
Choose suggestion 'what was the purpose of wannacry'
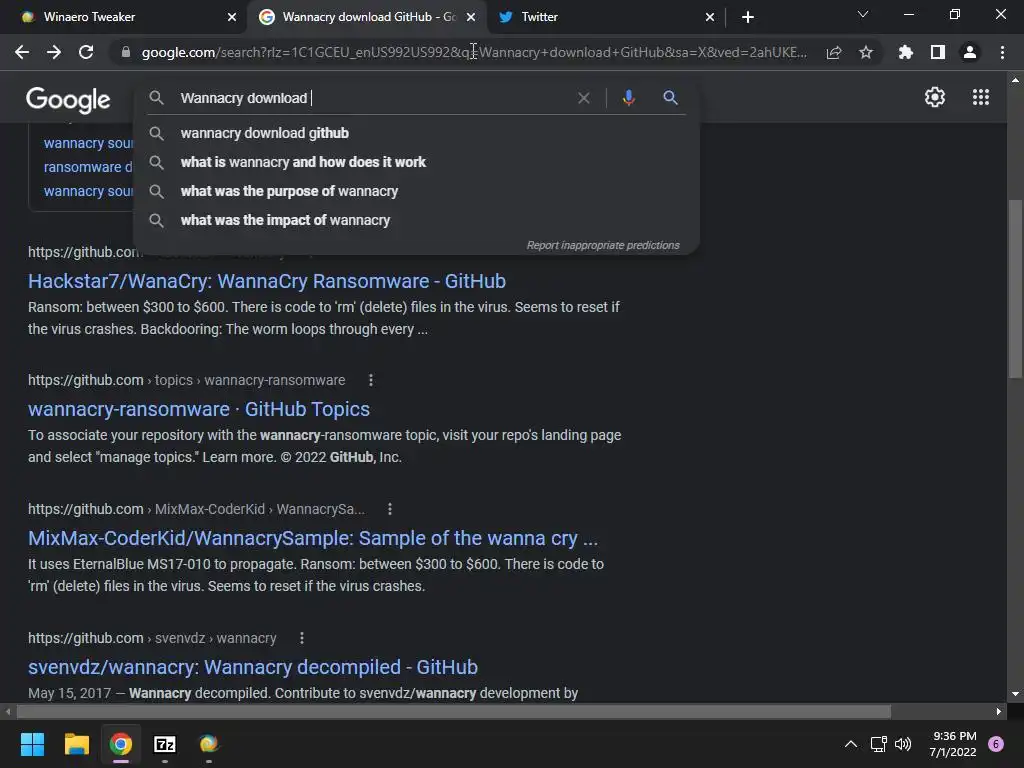click(416, 191)
